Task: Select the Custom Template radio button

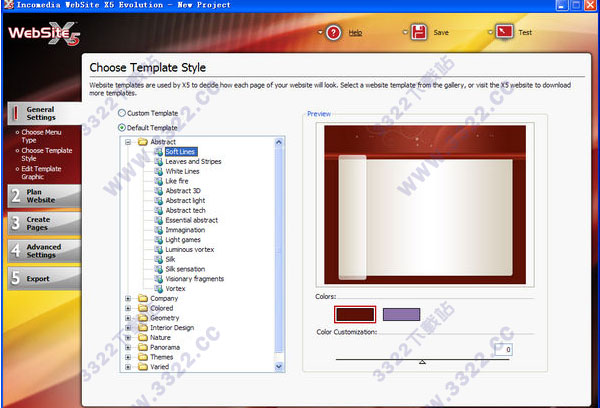Action: (x=122, y=113)
